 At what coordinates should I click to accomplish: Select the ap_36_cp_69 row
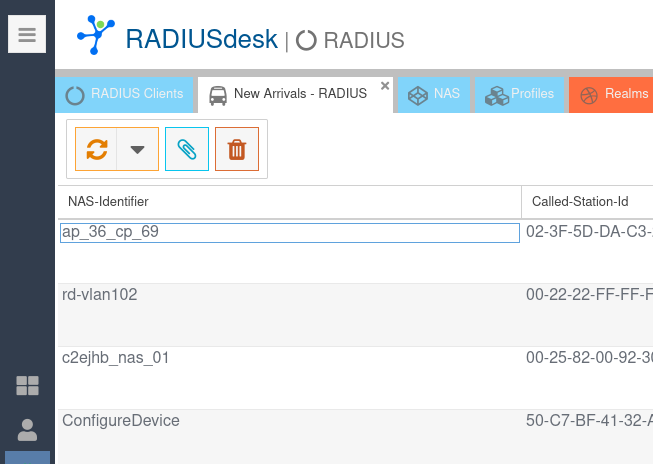[289, 233]
